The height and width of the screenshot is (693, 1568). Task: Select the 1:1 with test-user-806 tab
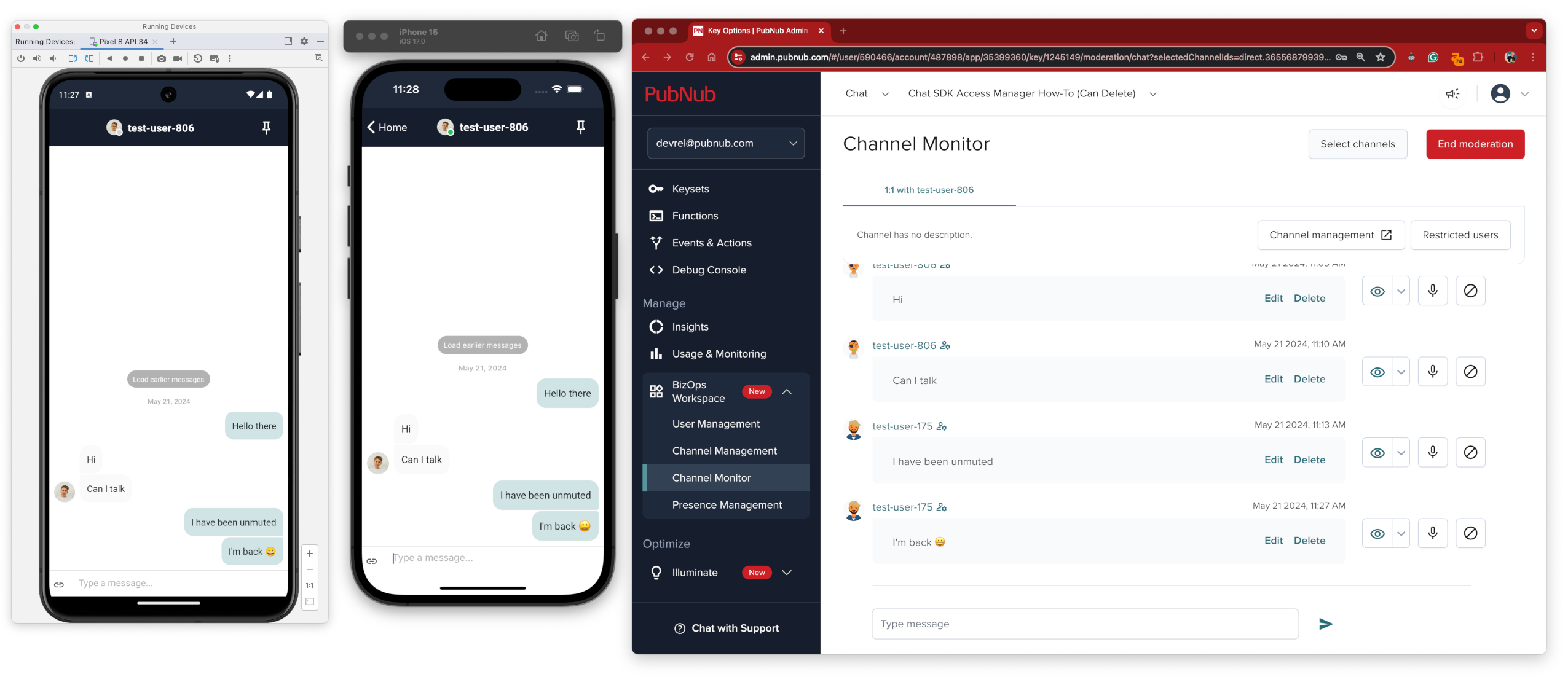[x=928, y=189]
